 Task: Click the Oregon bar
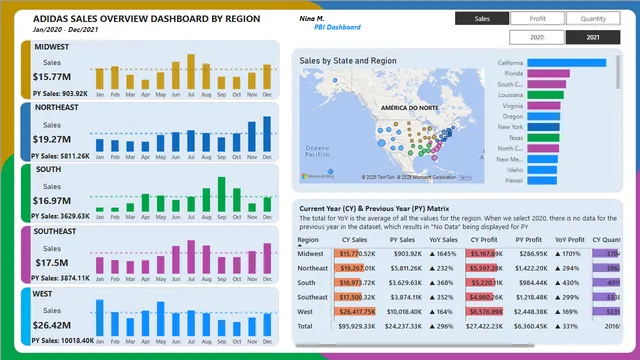pos(544,116)
